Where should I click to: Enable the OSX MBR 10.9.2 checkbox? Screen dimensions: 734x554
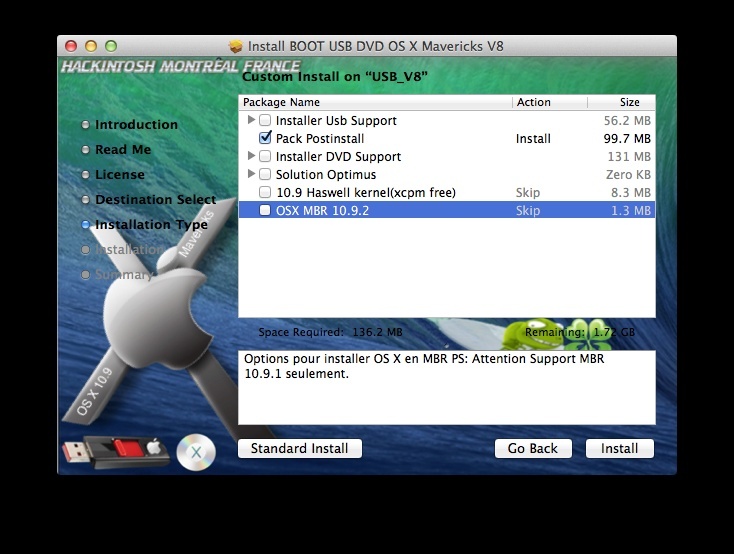point(265,210)
